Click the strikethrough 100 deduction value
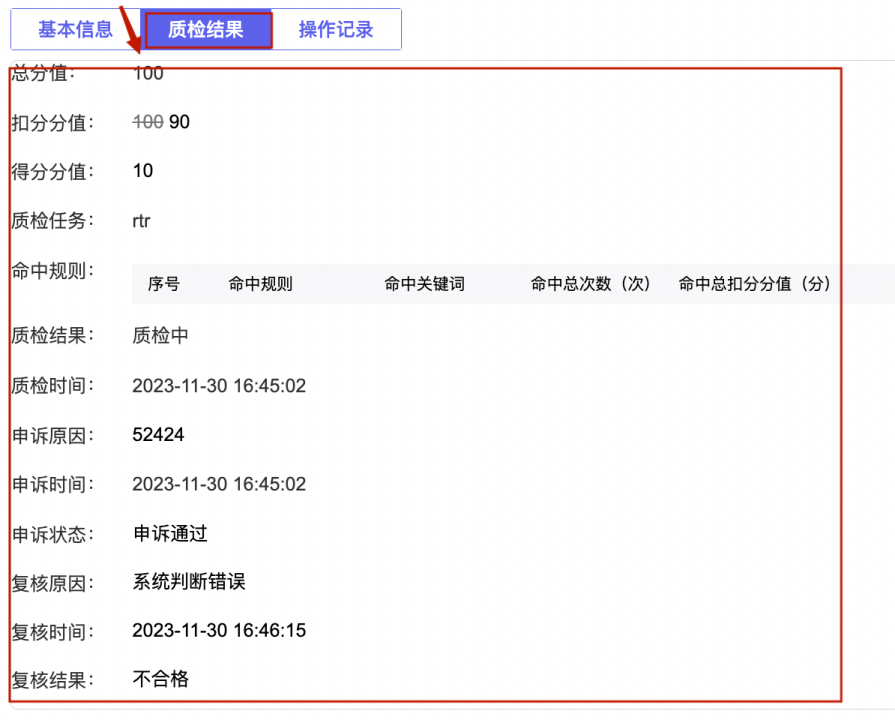Screen dimensions: 895x720 coord(148,122)
